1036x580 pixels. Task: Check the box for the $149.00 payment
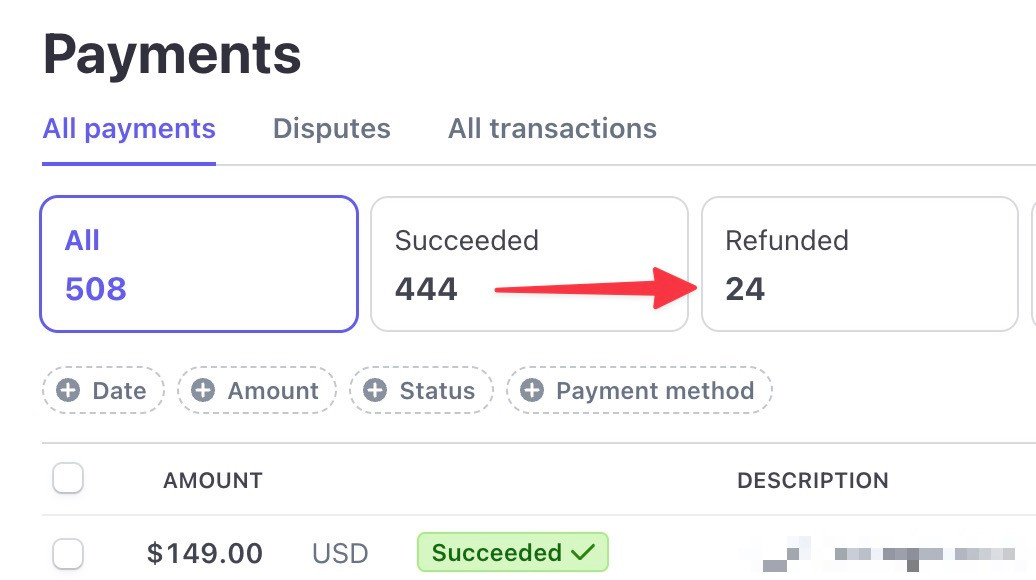pos(68,554)
